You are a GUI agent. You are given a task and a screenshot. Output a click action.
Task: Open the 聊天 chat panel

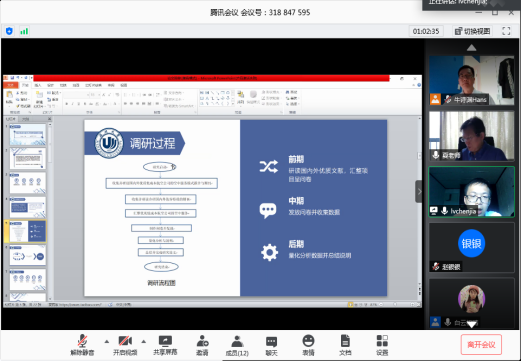271,345
